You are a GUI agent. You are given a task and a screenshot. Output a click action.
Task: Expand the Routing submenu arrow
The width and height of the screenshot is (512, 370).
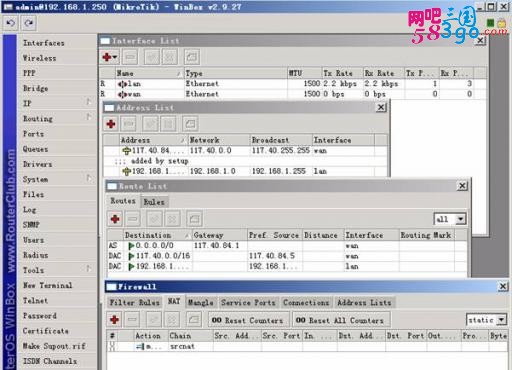[89, 116]
